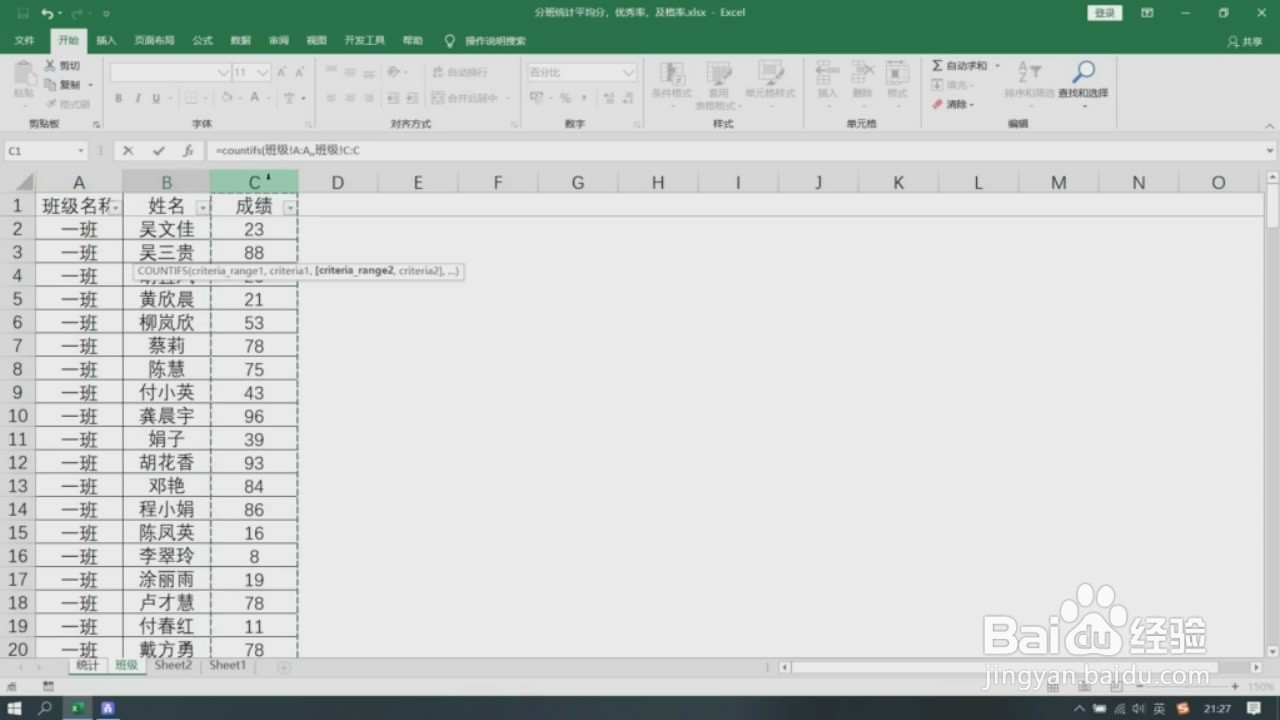Click the 共享 (Share) button

click(x=1245, y=42)
